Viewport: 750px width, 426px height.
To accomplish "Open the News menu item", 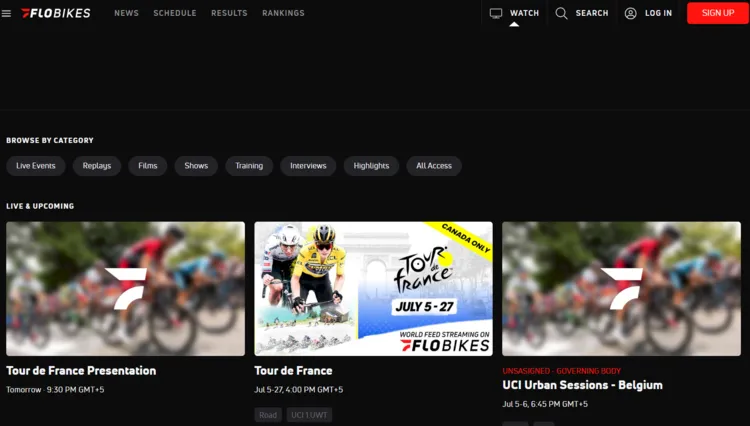I will [126, 13].
